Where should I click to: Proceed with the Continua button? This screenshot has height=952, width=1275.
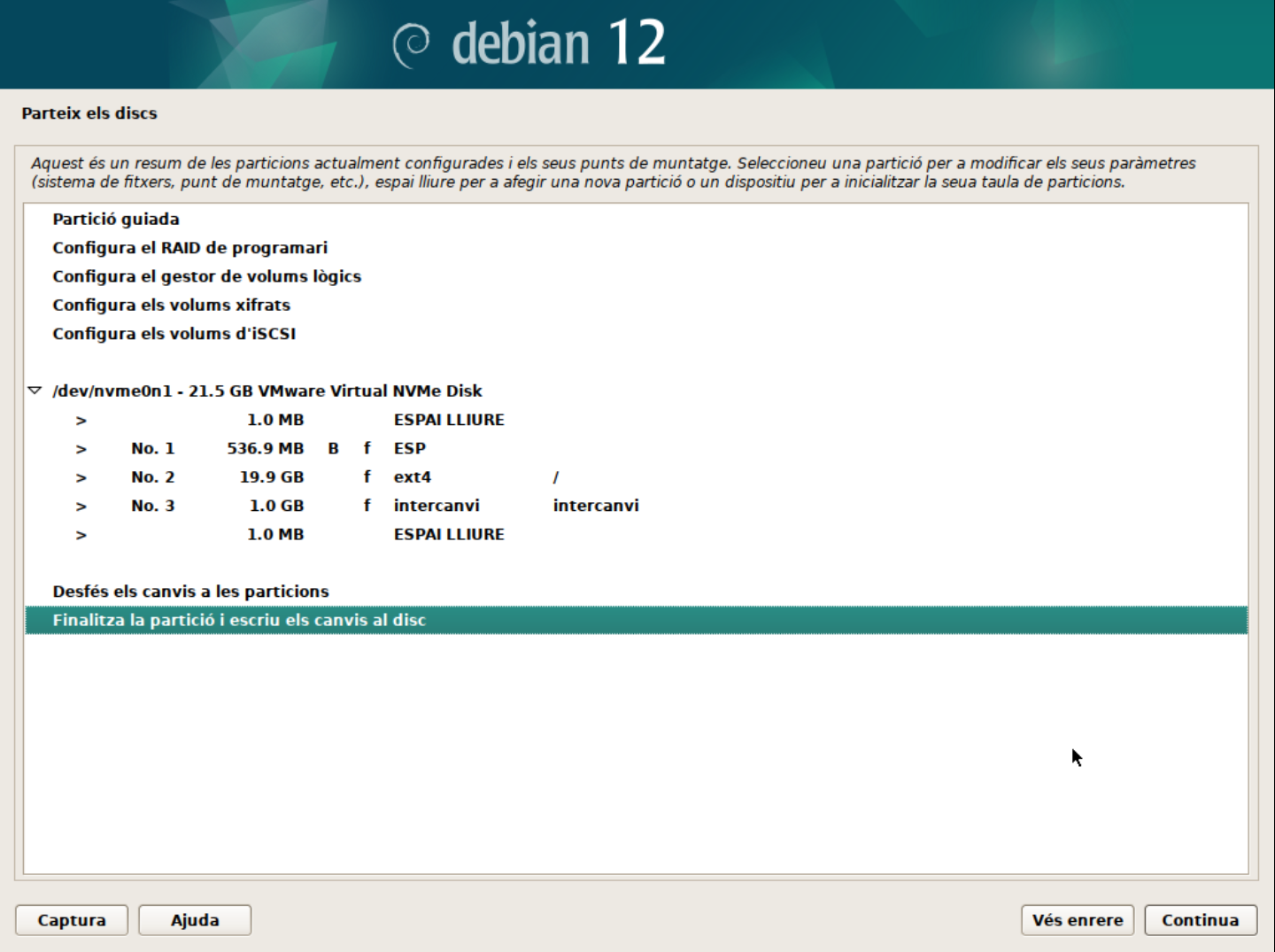1201,920
